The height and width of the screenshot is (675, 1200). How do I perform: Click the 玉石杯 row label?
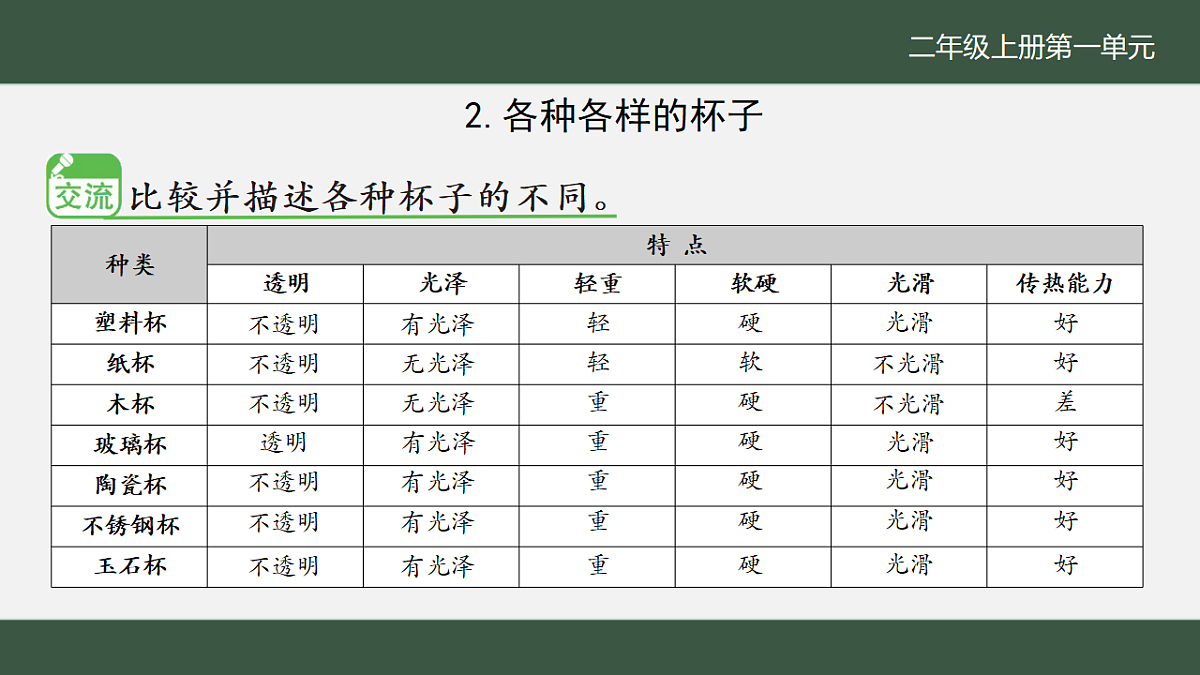pyautogui.click(x=126, y=564)
